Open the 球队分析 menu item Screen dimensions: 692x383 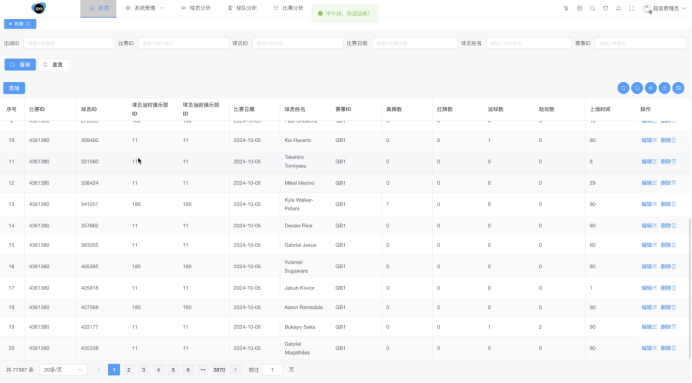tap(242, 8)
